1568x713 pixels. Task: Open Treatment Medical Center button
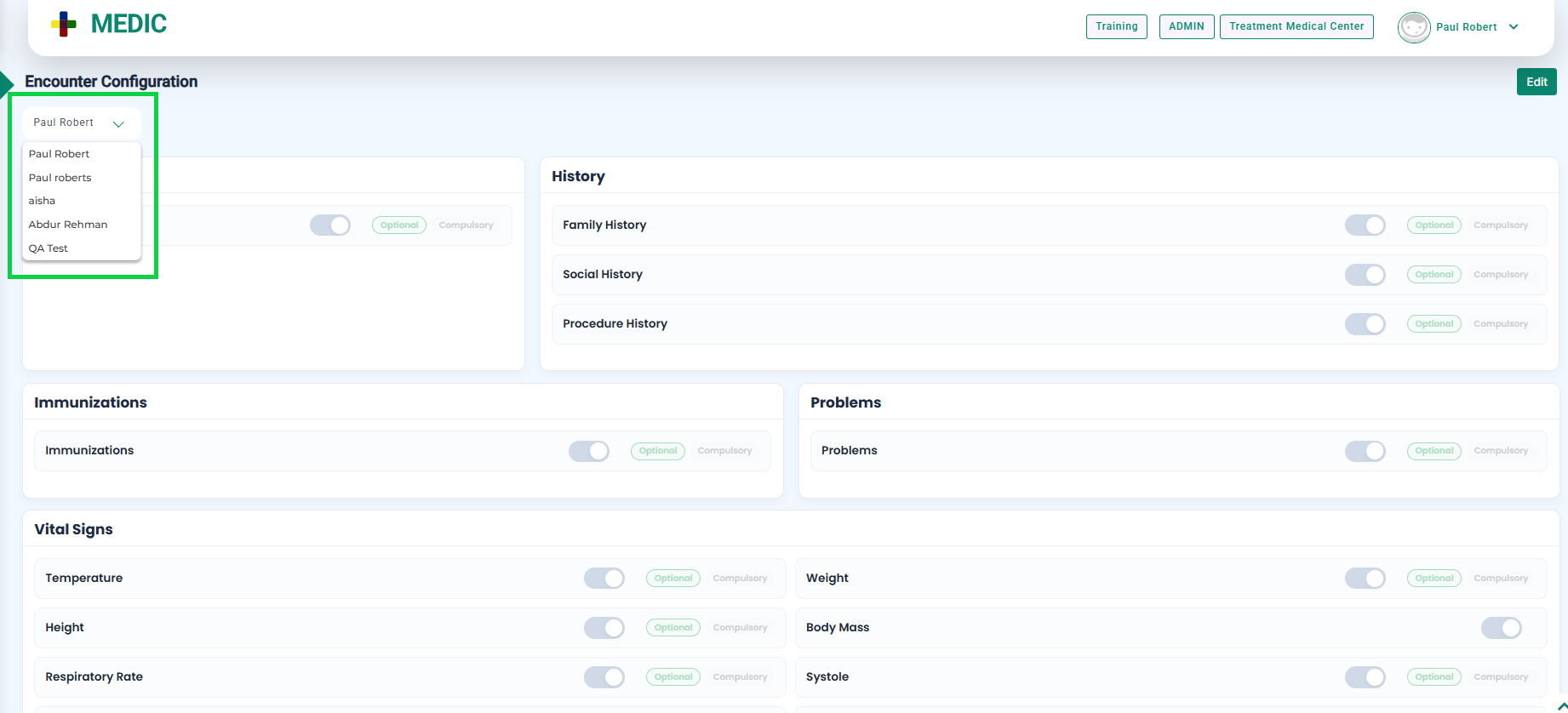(1296, 26)
